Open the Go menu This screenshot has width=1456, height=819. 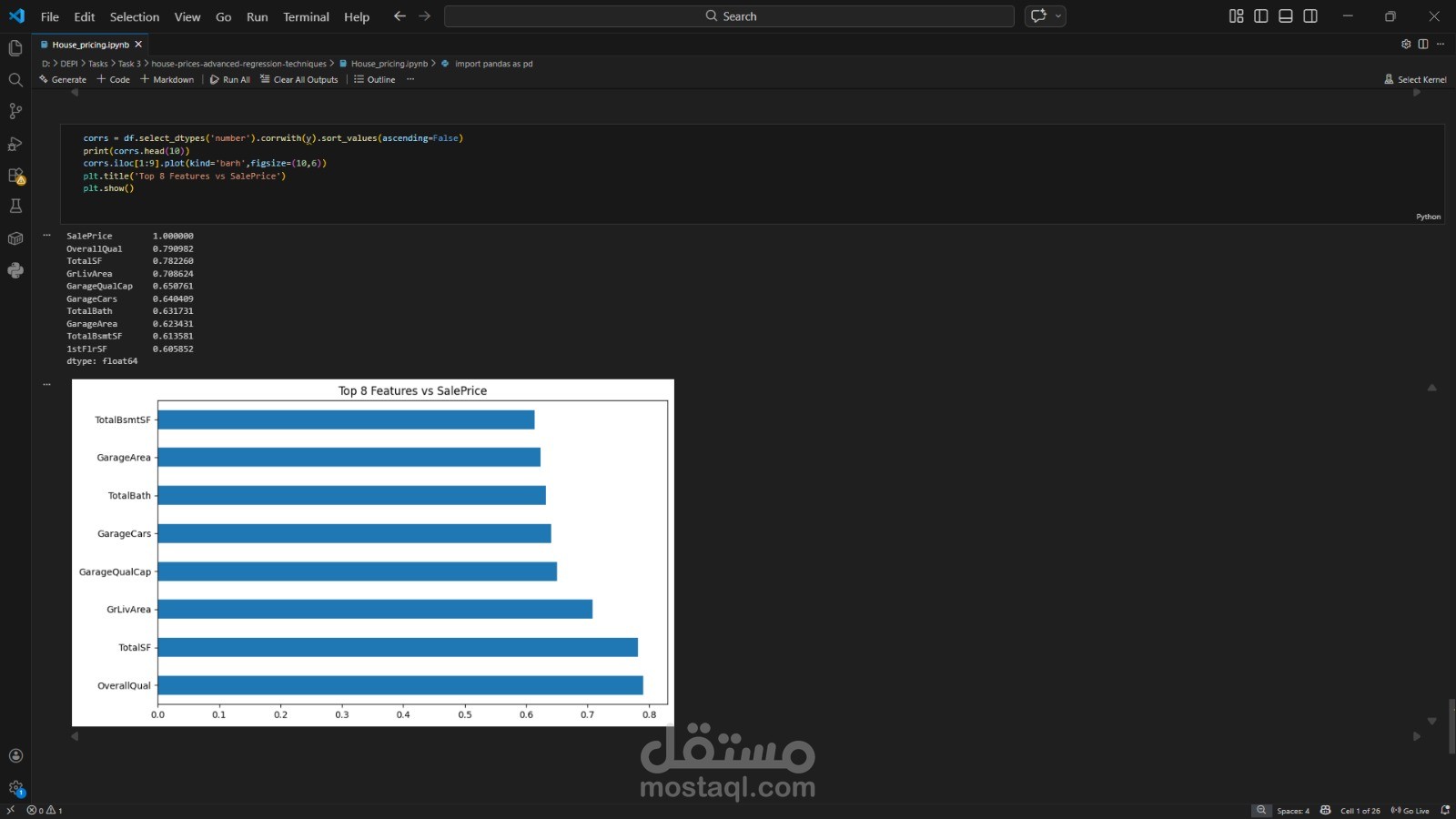click(224, 16)
